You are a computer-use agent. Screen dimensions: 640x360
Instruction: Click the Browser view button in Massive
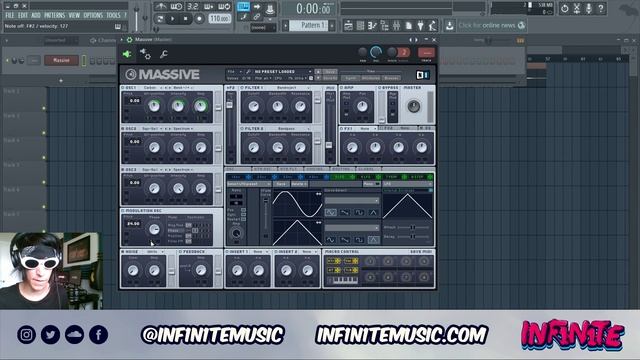(391, 78)
